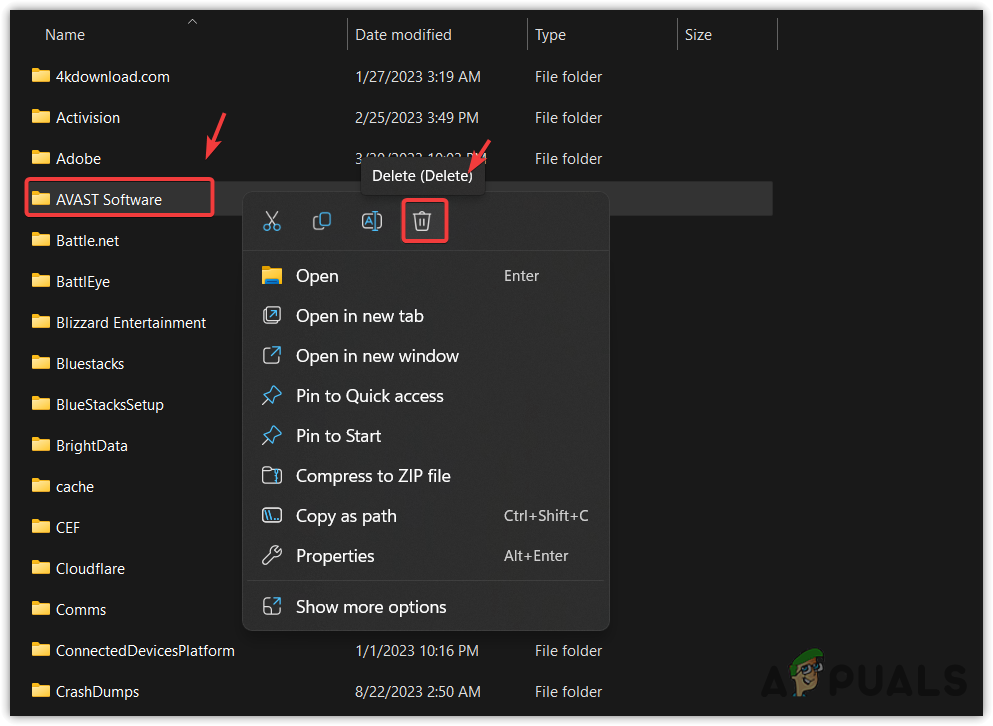The height and width of the screenshot is (726, 993).
Task: Click the Copy as path icon
Action: [272, 515]
